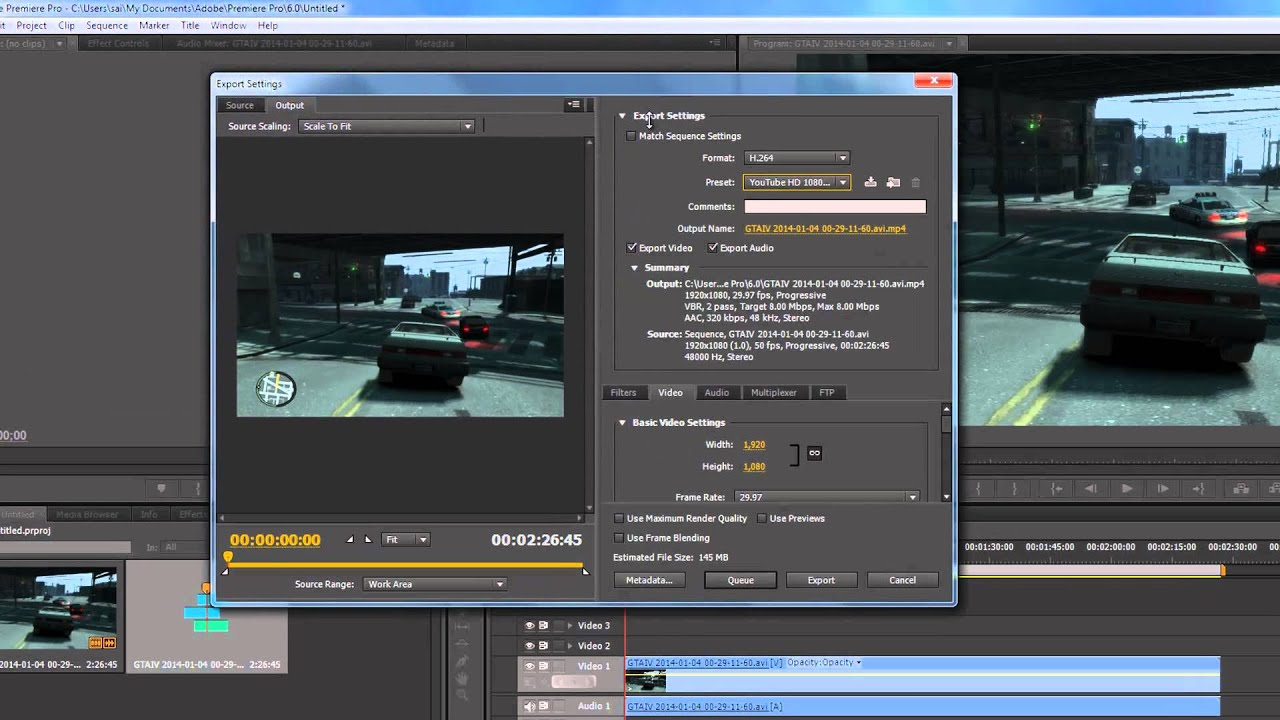Toggle the width-height constrain link icon

814,453
